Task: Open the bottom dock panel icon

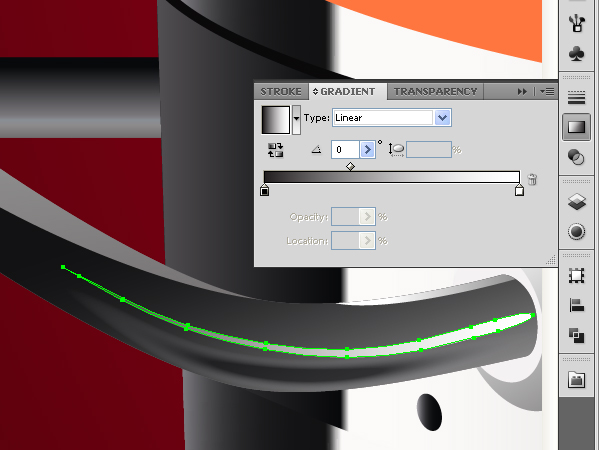Action: coord(577,380)
